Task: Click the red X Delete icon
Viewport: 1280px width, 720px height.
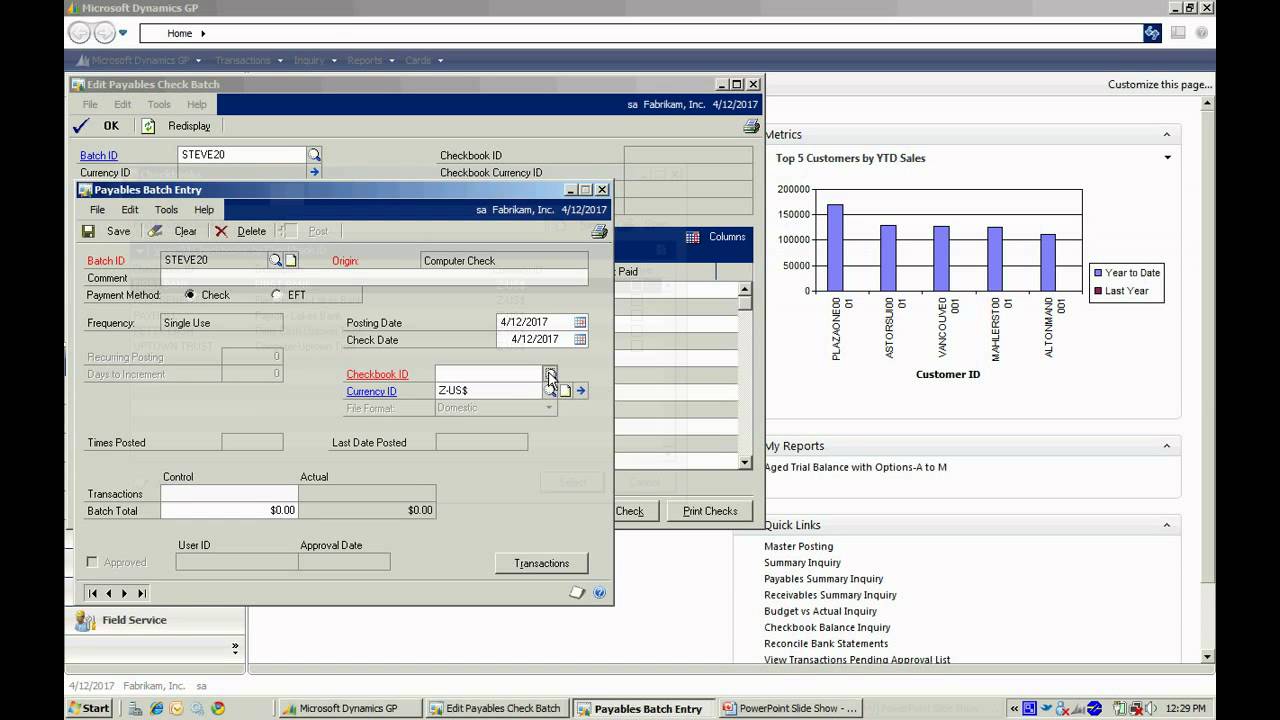Action: pos(221,231)
